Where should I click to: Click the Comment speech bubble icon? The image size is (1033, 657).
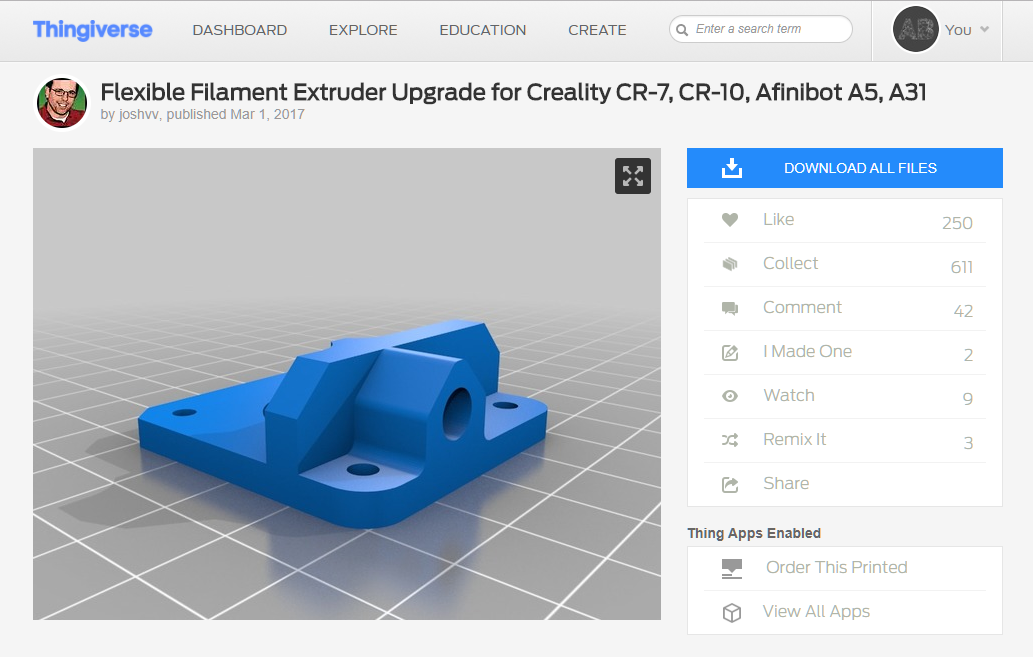730,308
